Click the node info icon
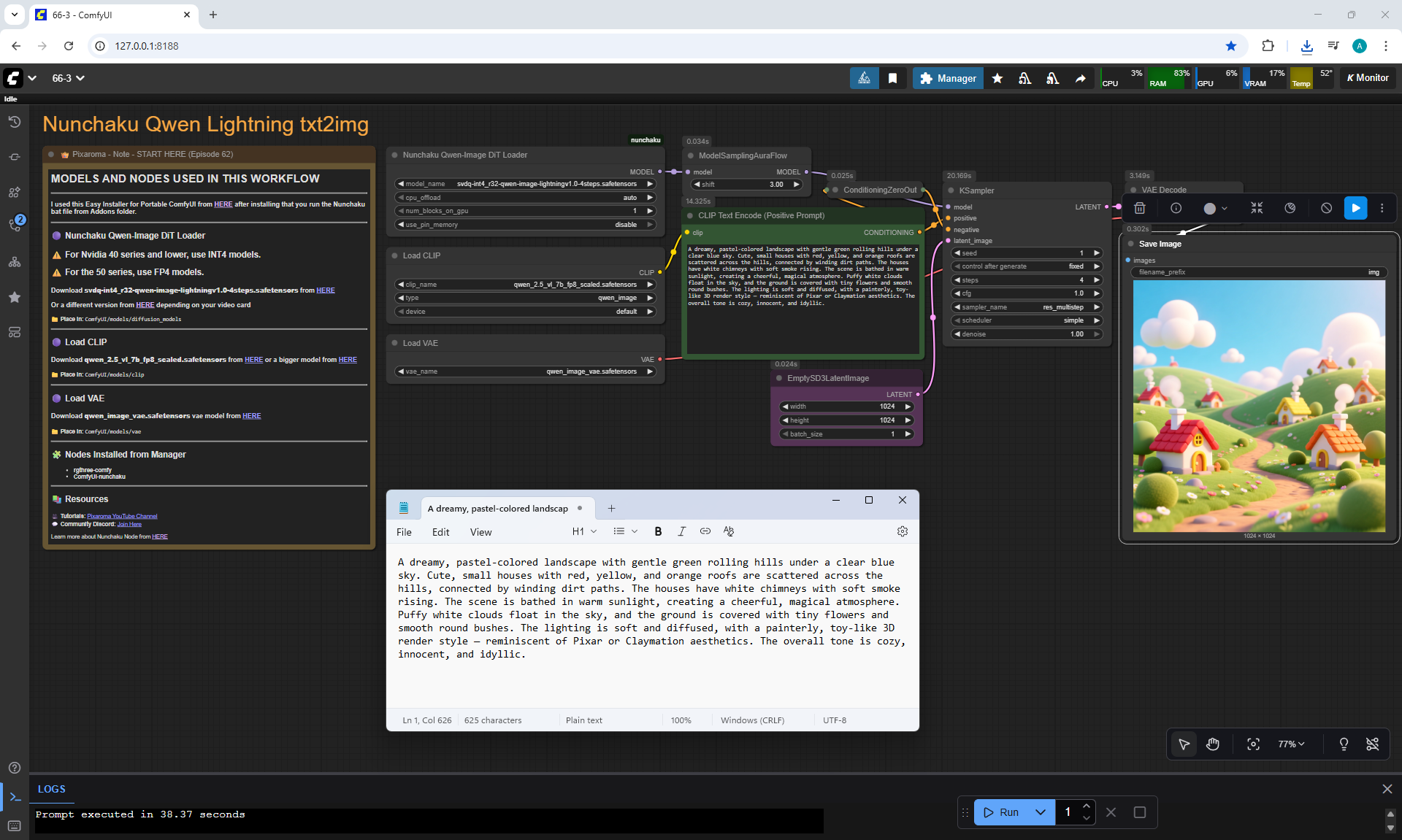The height and width of the screenshot is (840, 1402). (1176, 208)
